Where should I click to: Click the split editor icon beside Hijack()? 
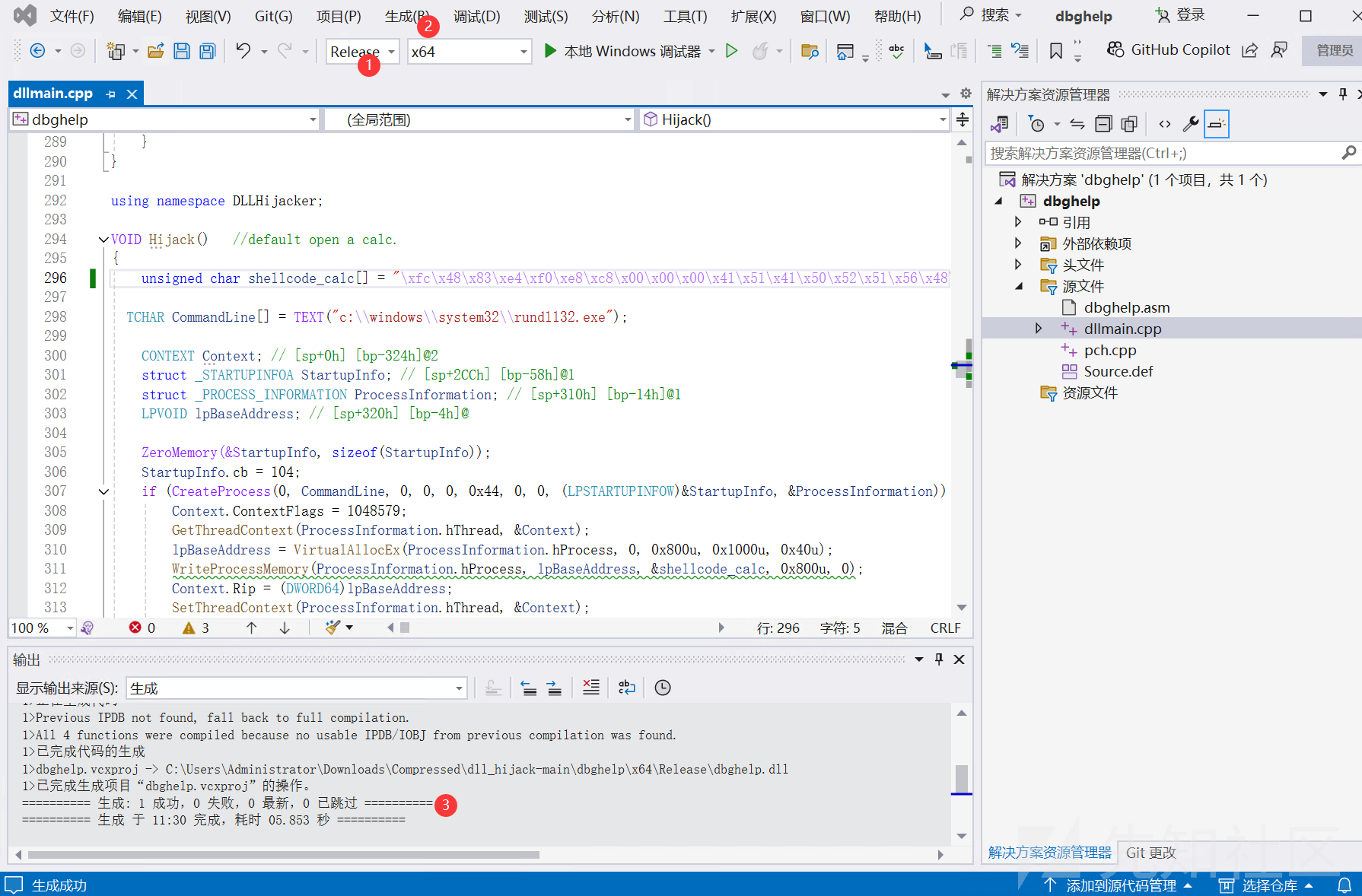pyautogui.click(x=963, y=119)
